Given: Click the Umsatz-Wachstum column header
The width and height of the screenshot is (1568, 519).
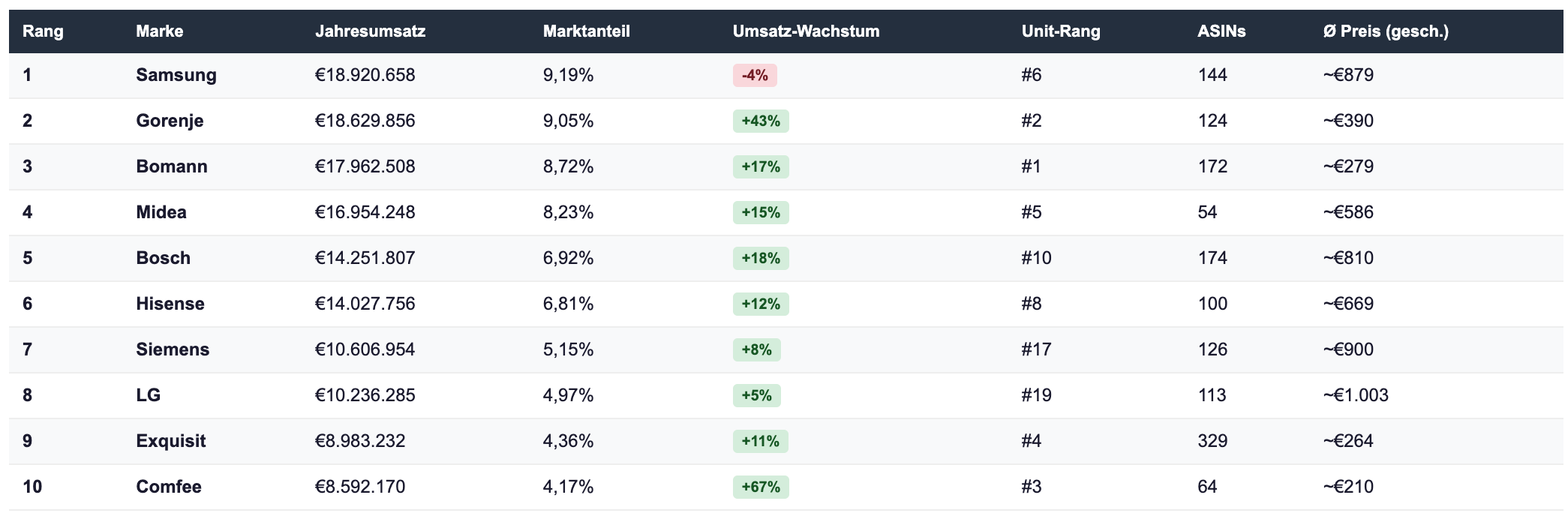Looking at the screenshot, I should 806,31.
